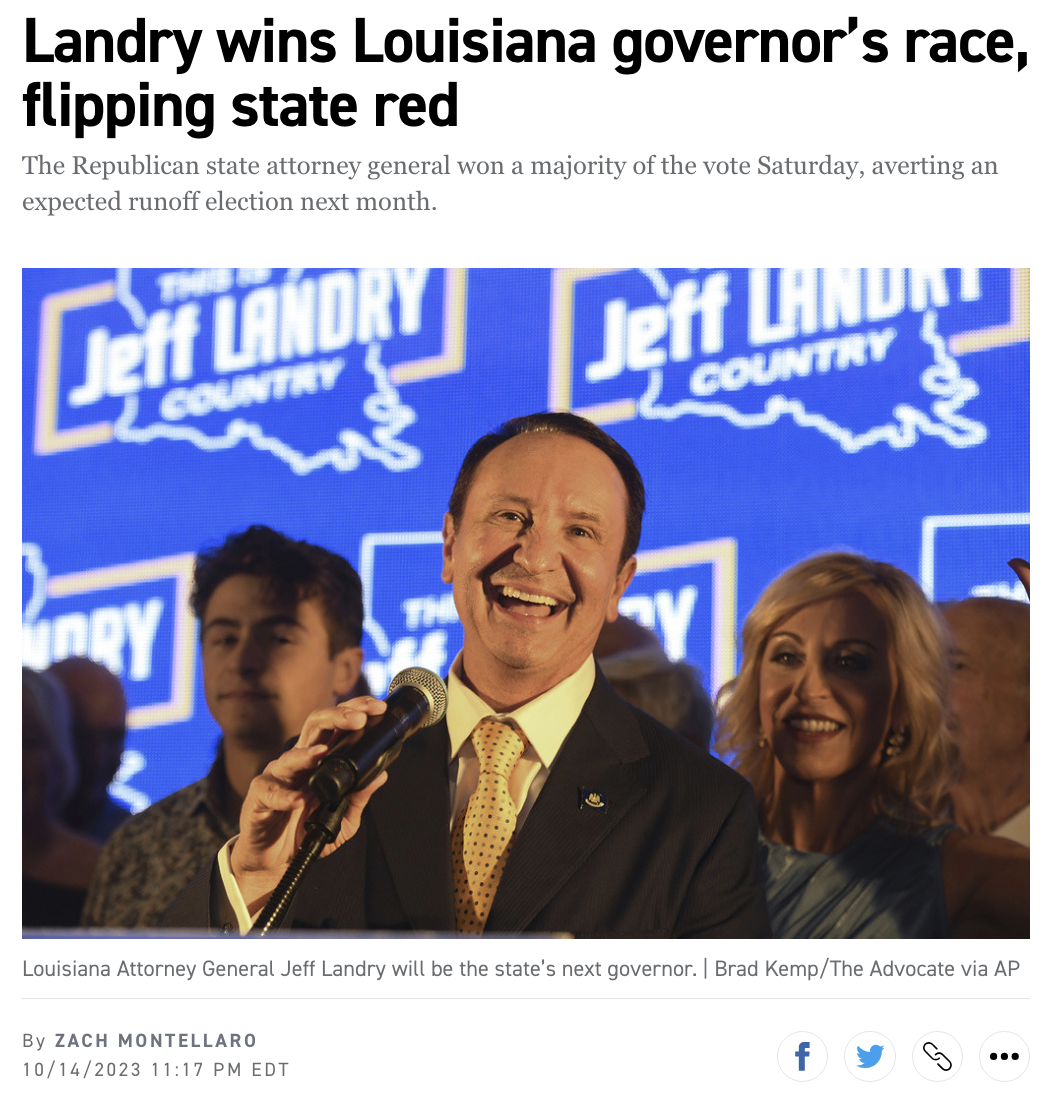Open more sharing options ellipsis
This screenshot has height=1098, width=1046.
point(1004,1056)
